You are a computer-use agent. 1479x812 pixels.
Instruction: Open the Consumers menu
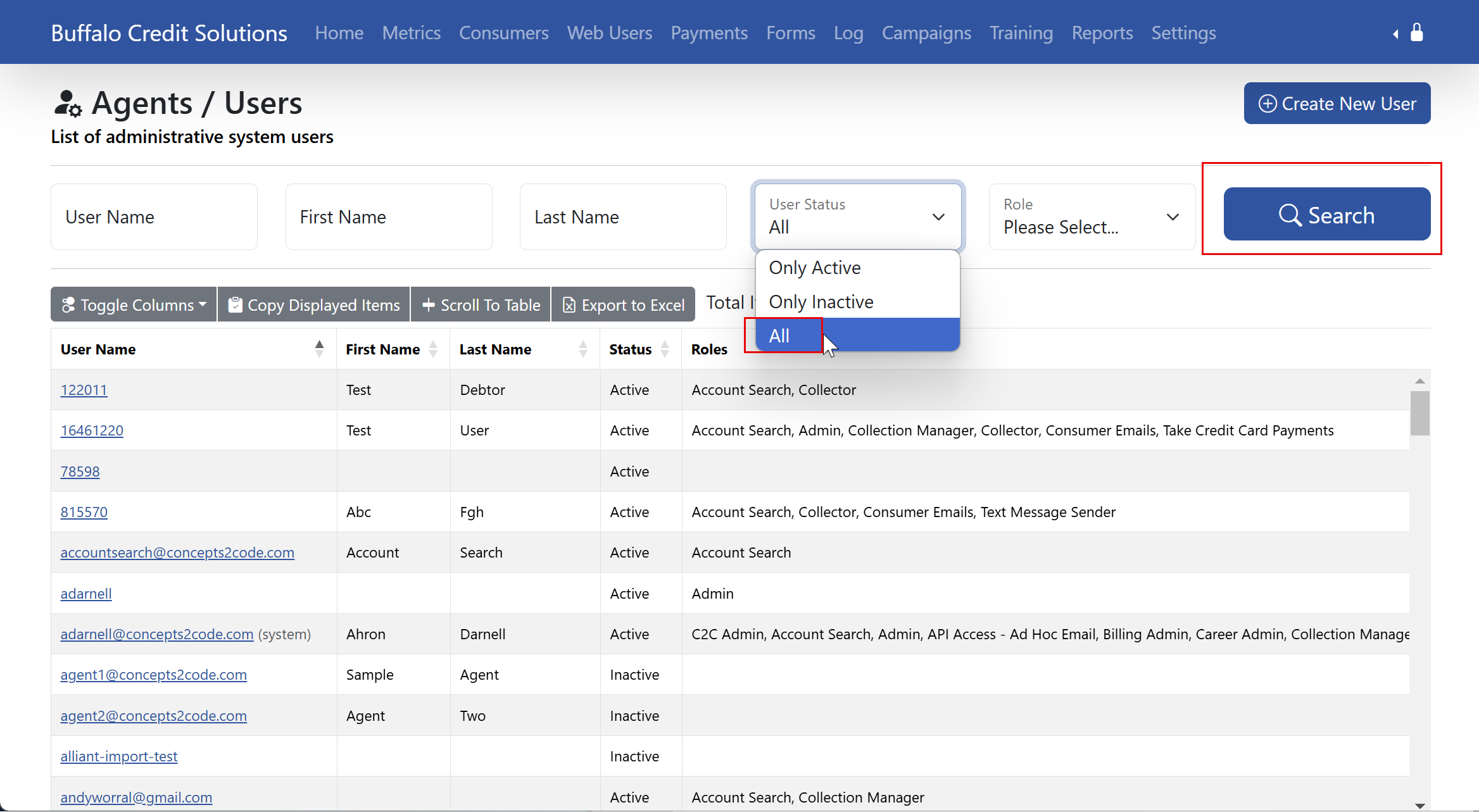click(503, 33)
